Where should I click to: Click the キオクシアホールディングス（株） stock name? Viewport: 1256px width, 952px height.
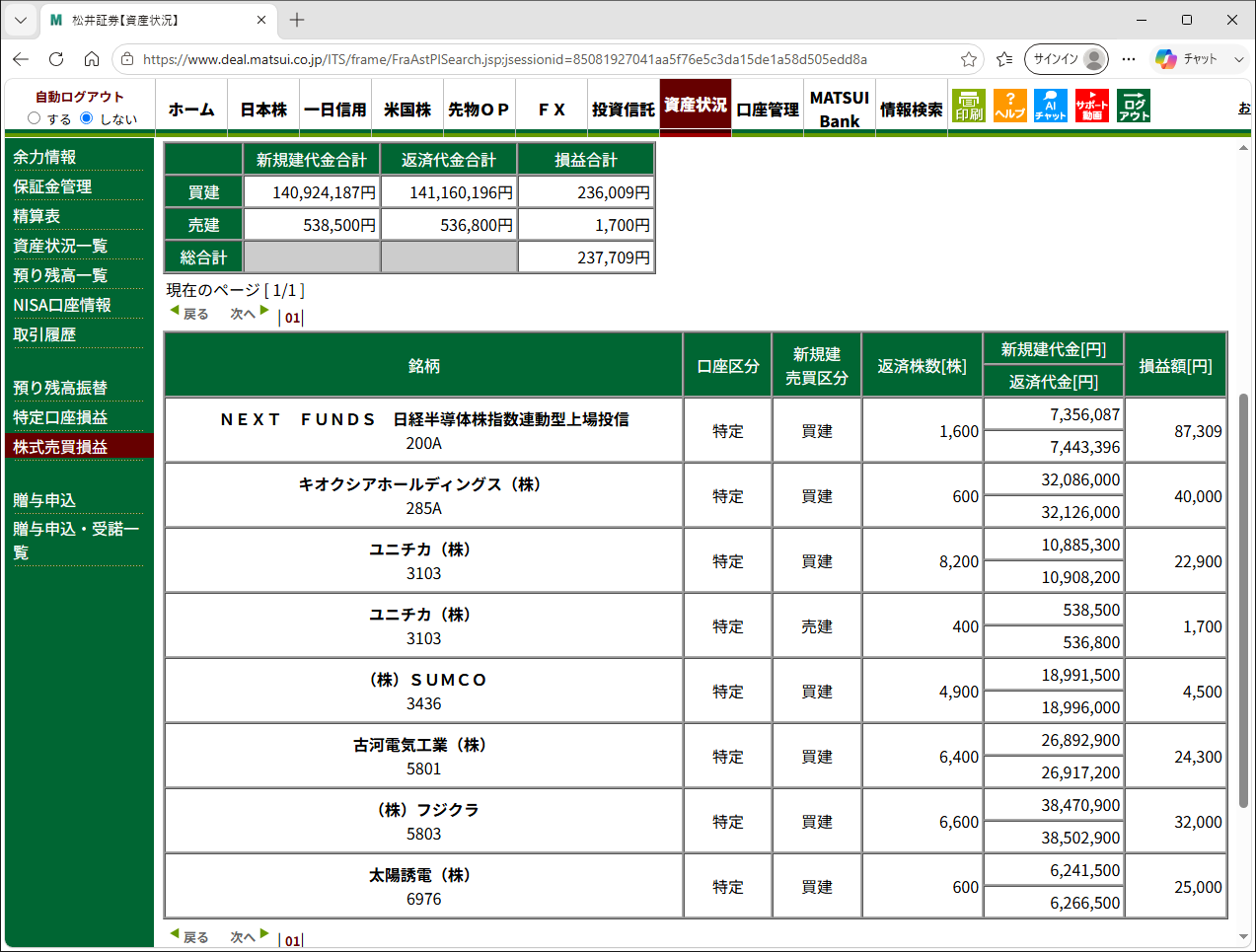pos(424,484)
